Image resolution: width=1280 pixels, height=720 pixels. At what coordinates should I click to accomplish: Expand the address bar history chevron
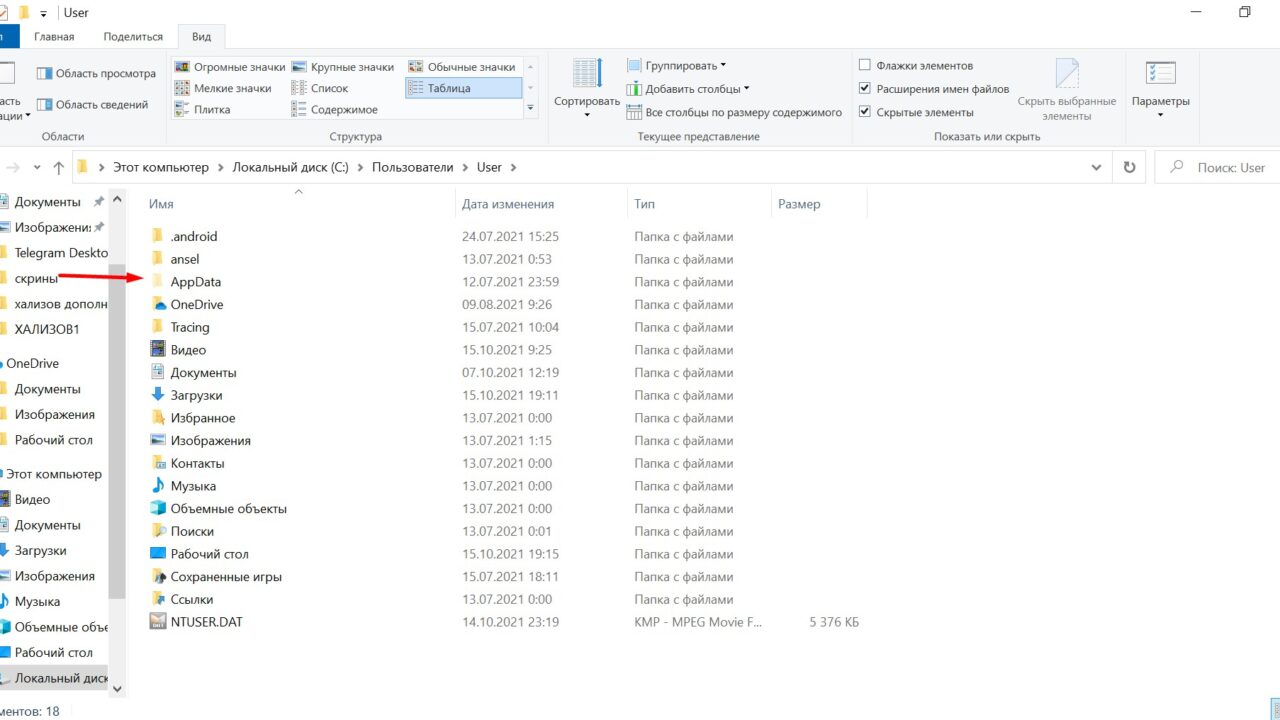tap(1096, 168)
